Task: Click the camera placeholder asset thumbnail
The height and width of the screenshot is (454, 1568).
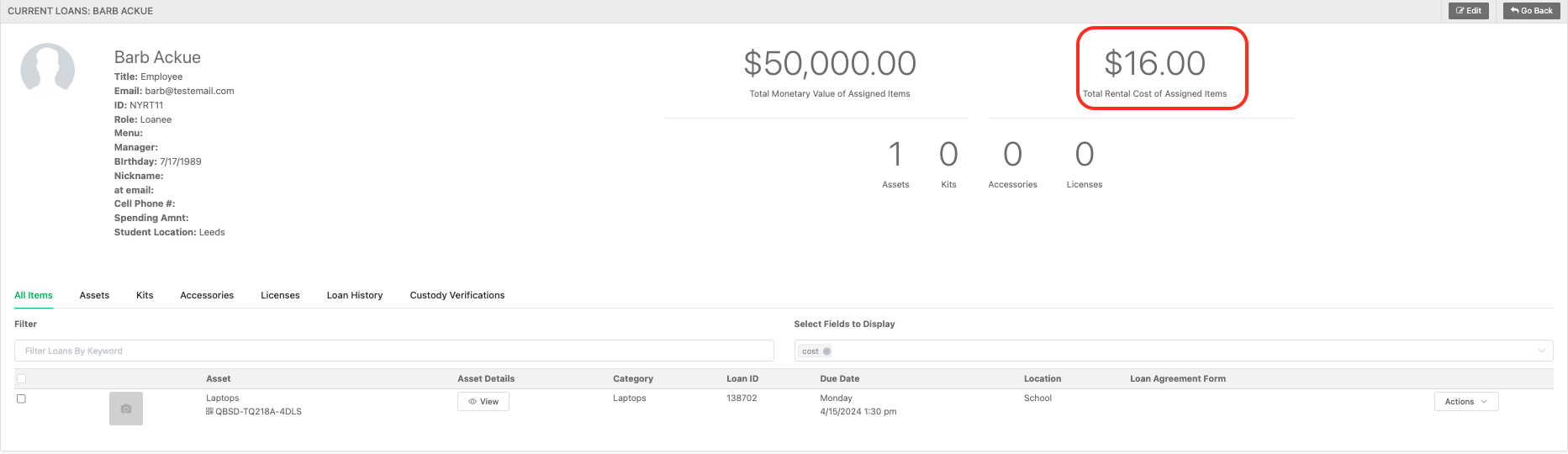Action: pyautogui.click(x=126, y=409)
